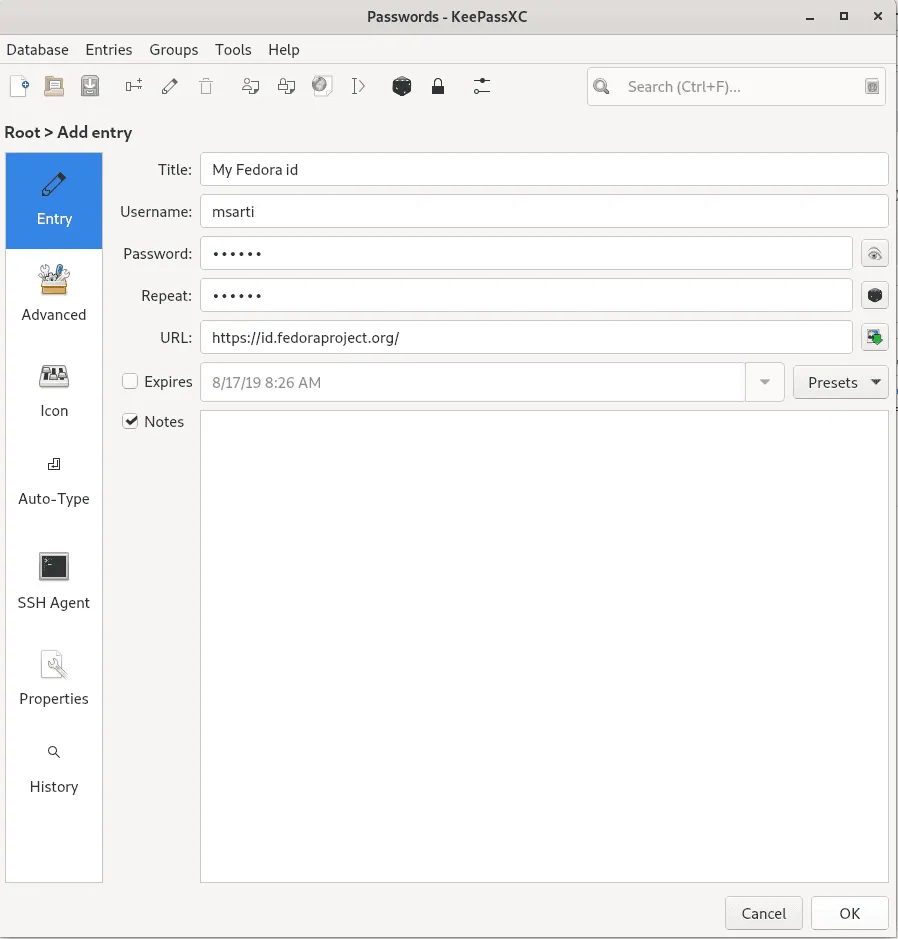Open the expiration date dropdown arrow
The image size is (898, 939).
(x=765, y=382)
